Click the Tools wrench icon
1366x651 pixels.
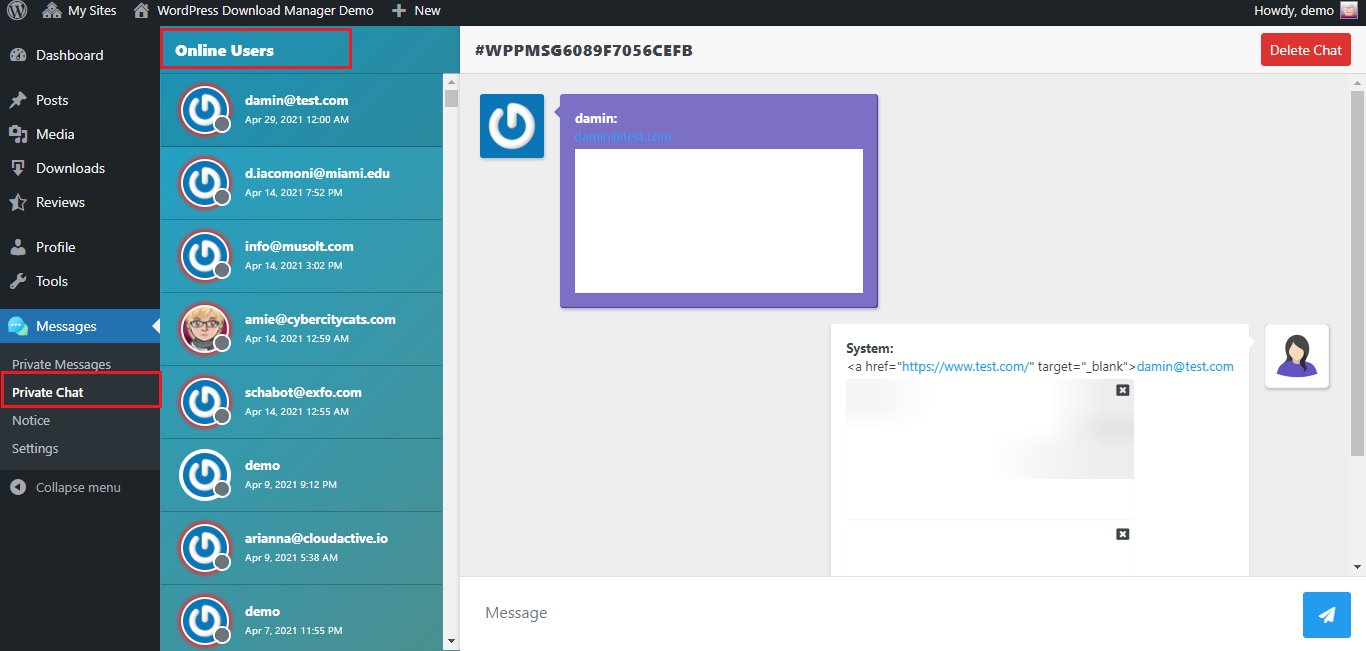pyautogui.click(x=20, y=281)
